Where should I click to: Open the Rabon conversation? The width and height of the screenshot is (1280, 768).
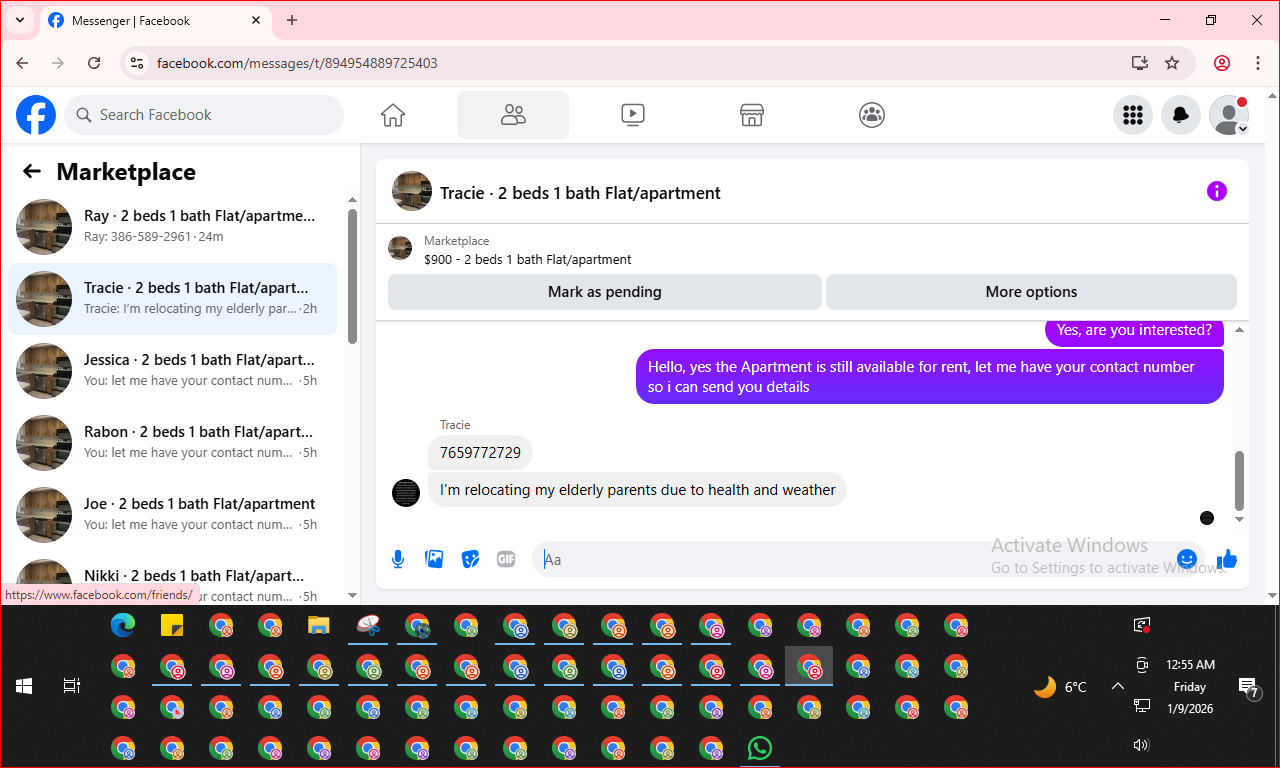coord(172,443)
